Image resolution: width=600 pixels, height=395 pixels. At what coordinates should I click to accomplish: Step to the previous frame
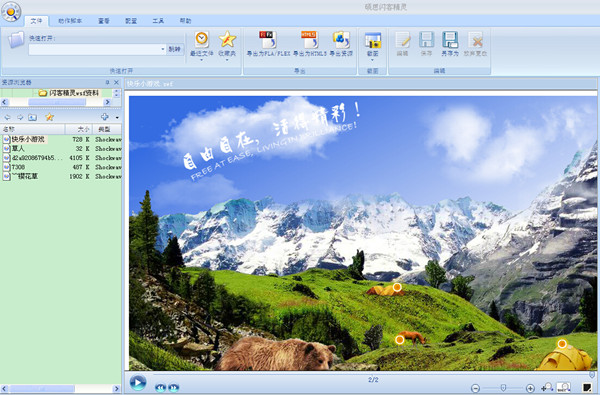(x=160, y=387)
